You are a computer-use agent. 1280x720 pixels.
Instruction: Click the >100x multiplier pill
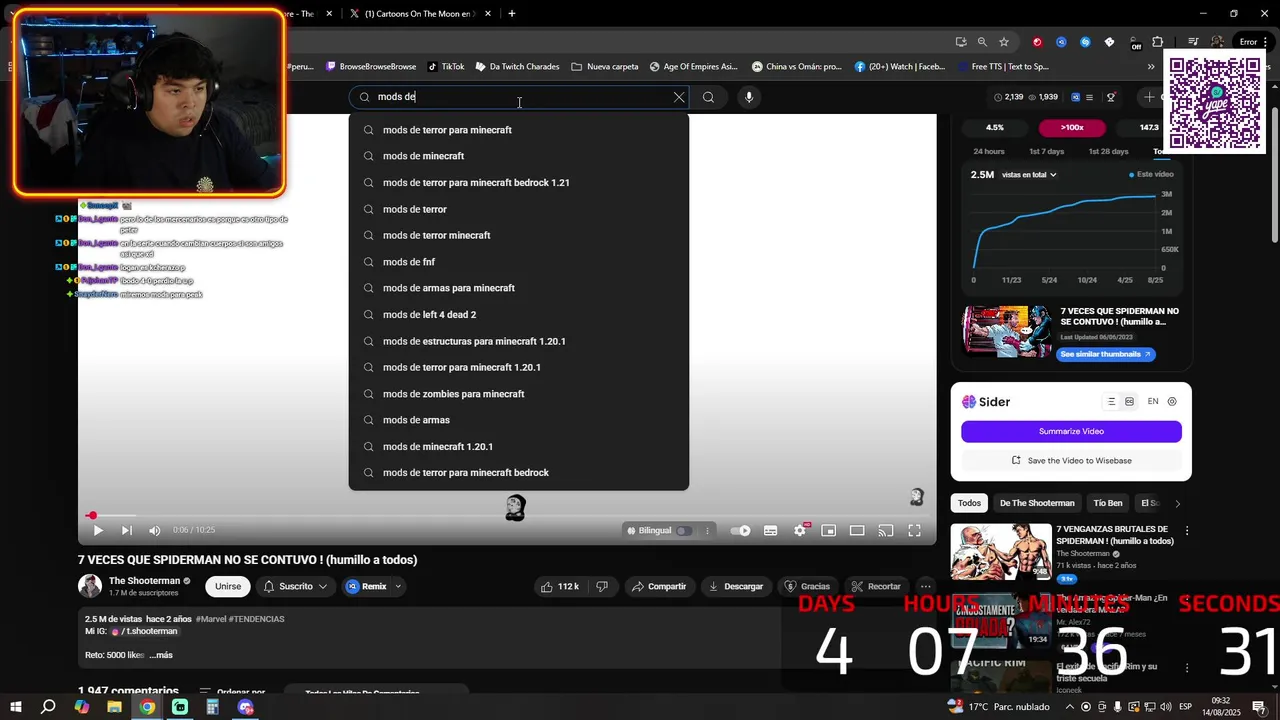click(x=1072, y=128)
